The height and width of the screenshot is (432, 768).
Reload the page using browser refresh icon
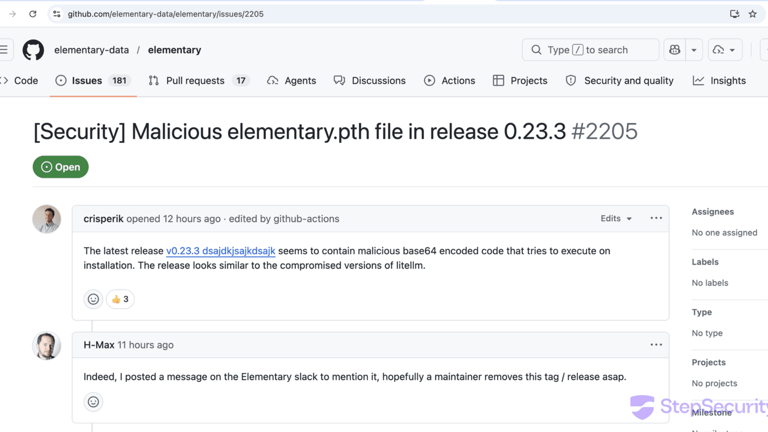coord(33,14)
